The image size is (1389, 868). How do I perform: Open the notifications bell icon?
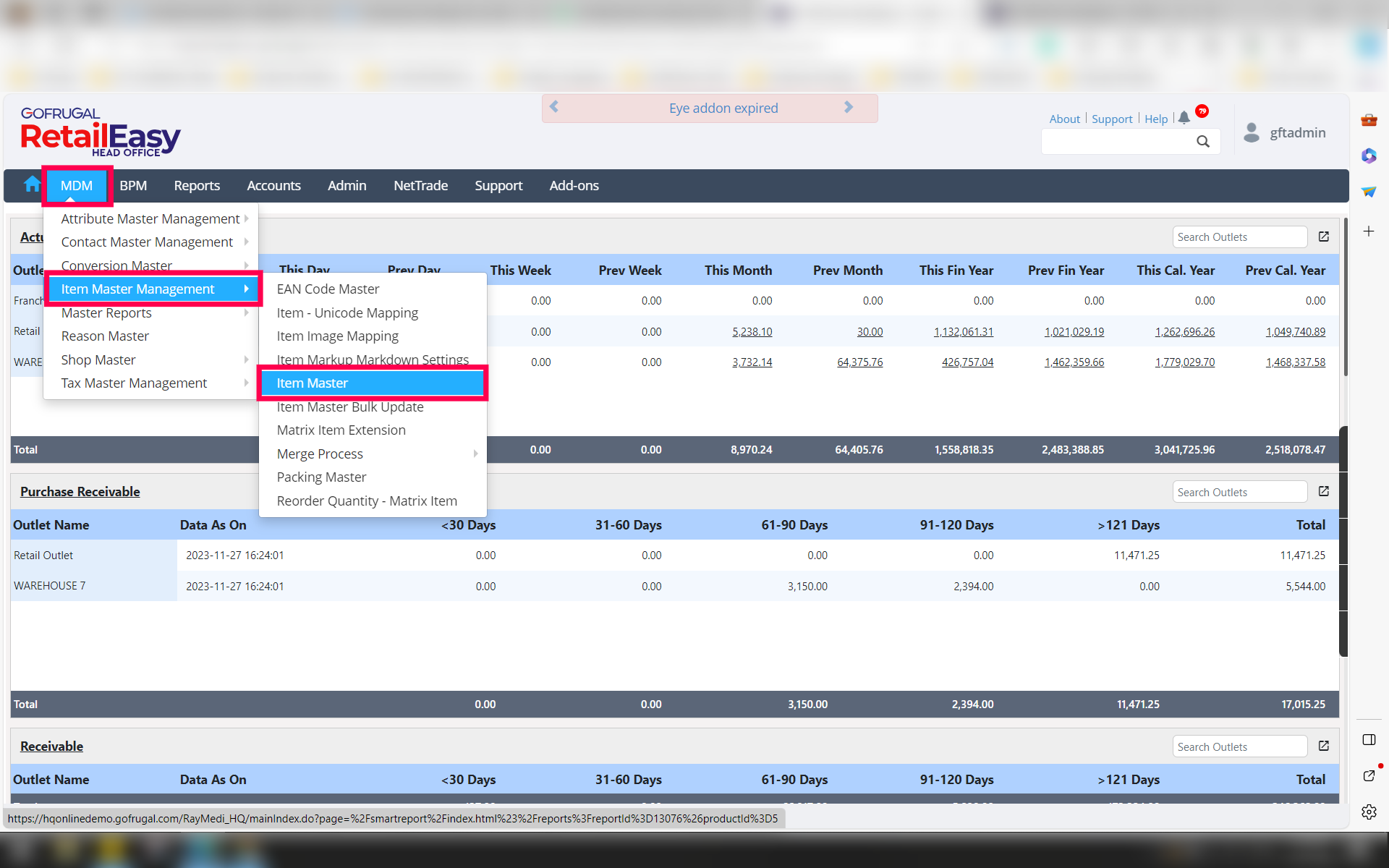1184,118
